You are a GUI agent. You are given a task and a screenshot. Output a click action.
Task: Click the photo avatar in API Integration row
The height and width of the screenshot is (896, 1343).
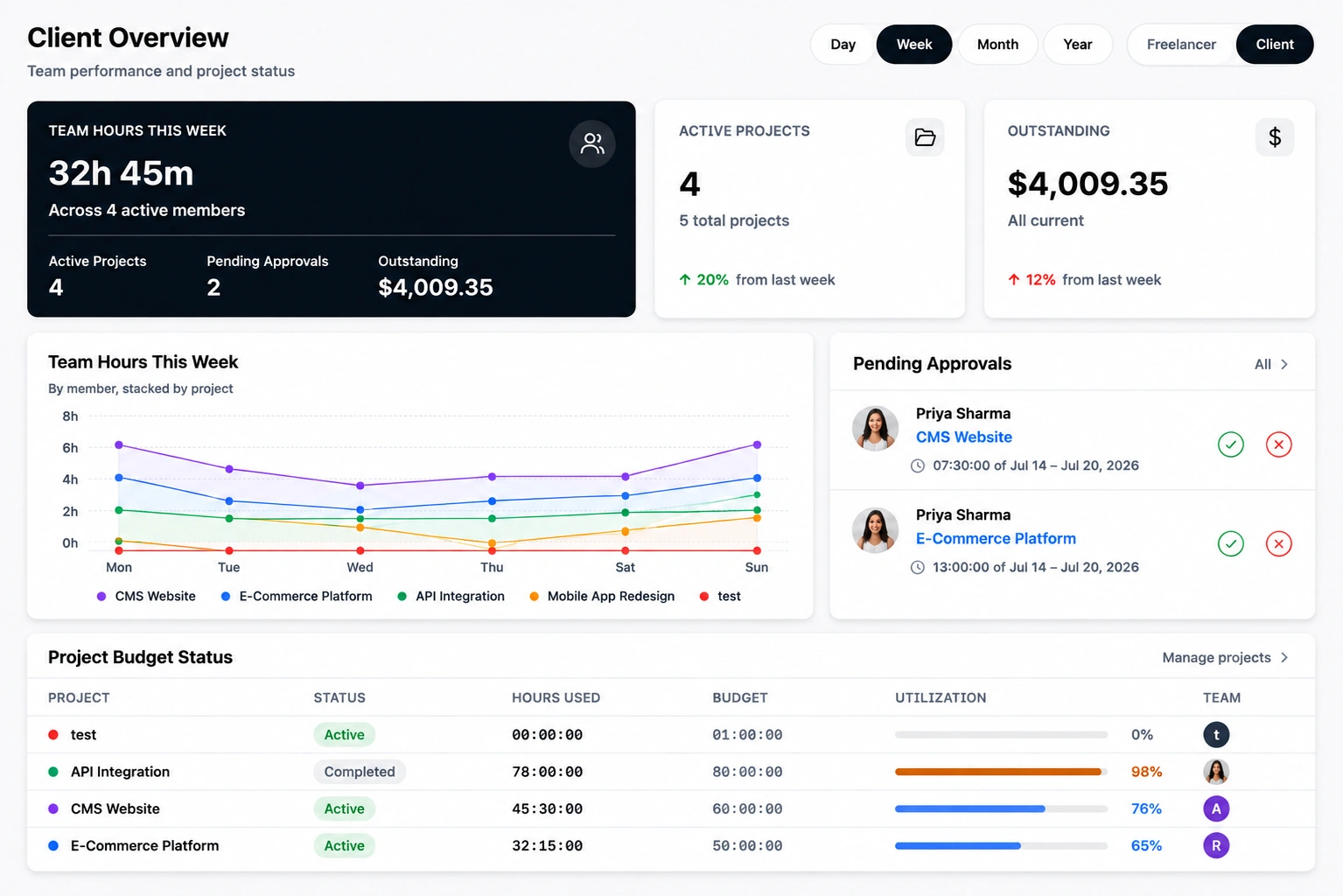click(1216, 772)
